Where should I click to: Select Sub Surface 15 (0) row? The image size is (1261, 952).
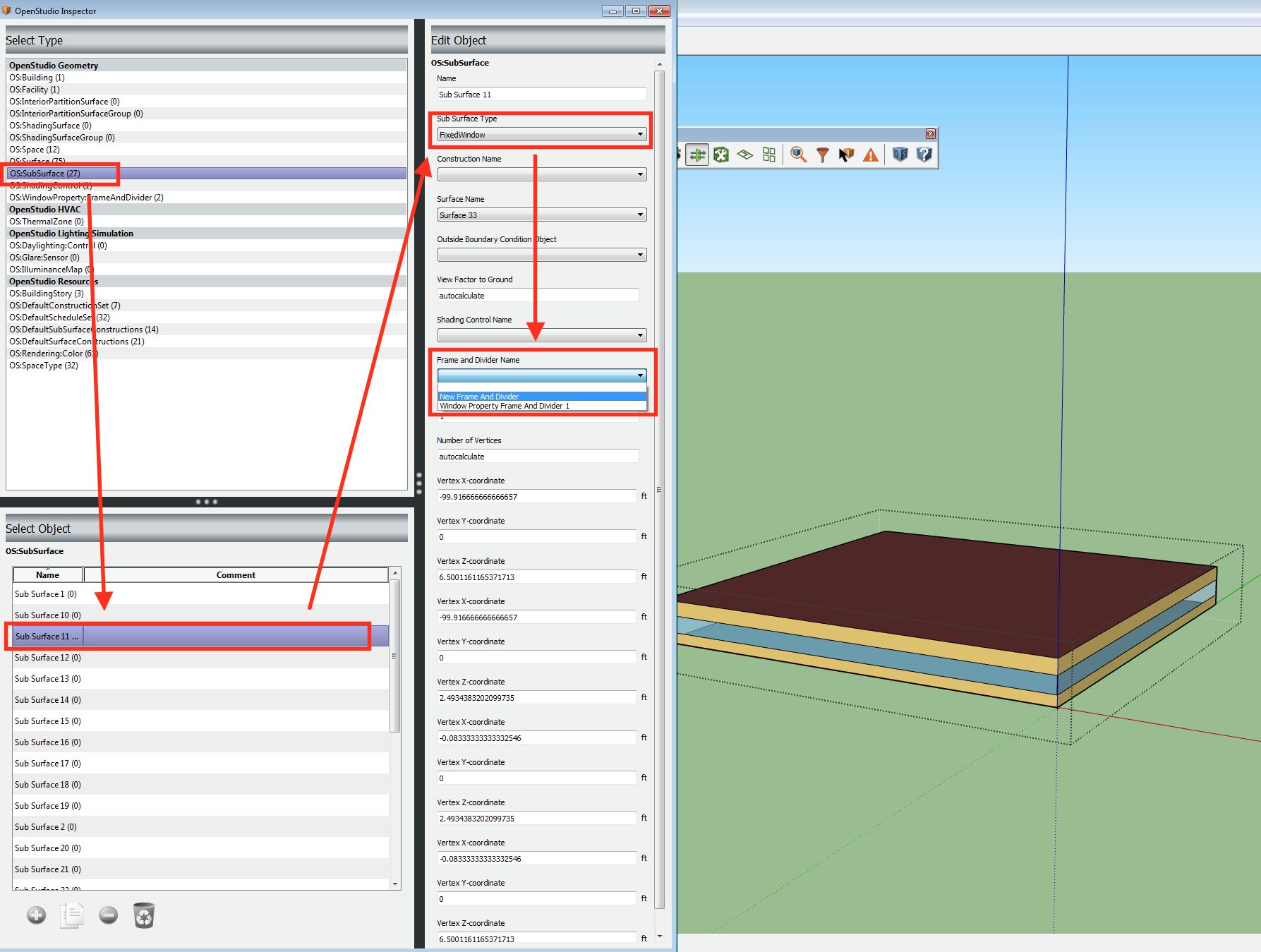point(201,721)
